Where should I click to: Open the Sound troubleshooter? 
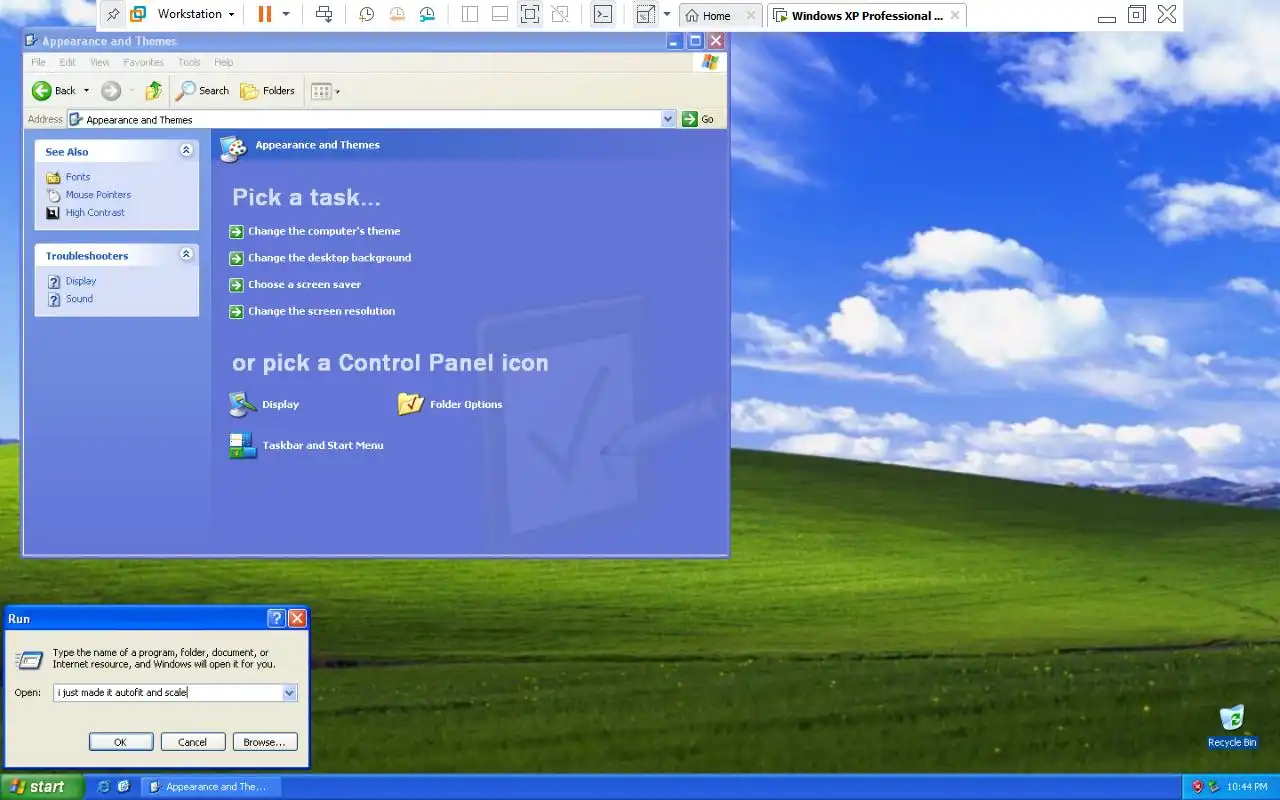(x=79, y=299)
